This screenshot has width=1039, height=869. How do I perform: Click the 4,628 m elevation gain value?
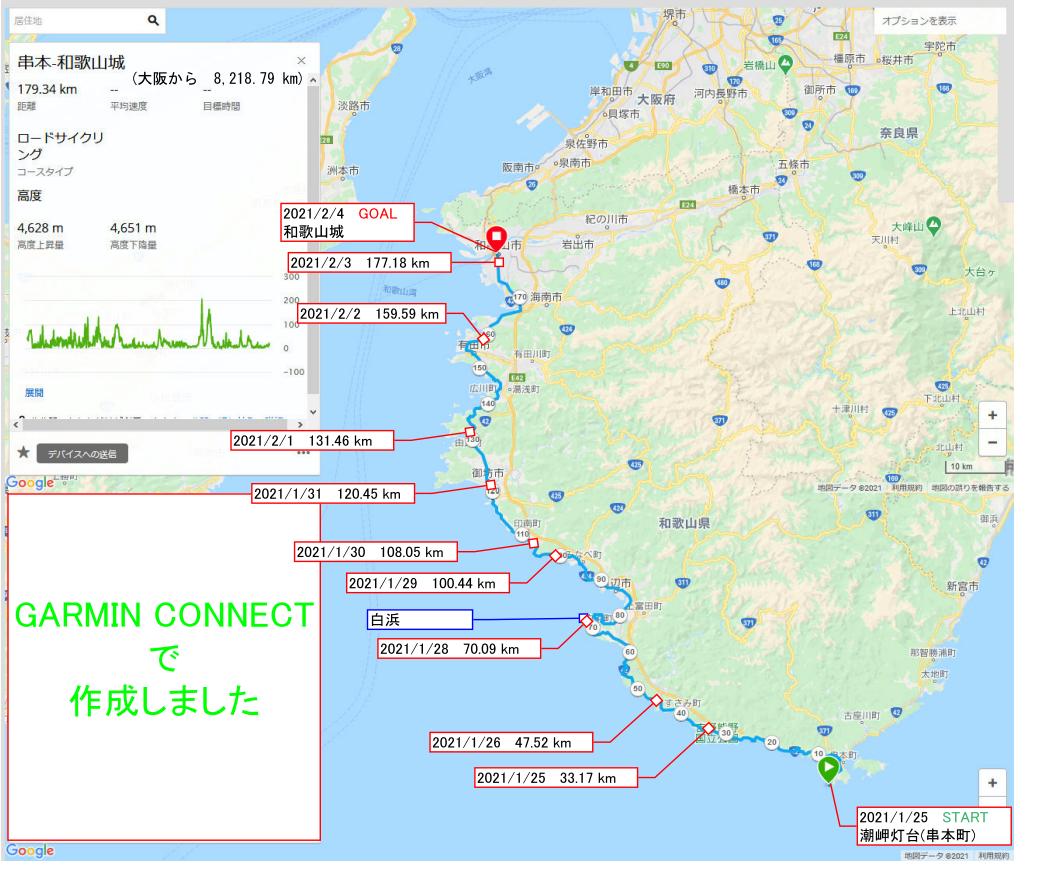pyautogui.click(x=40, y=228)
